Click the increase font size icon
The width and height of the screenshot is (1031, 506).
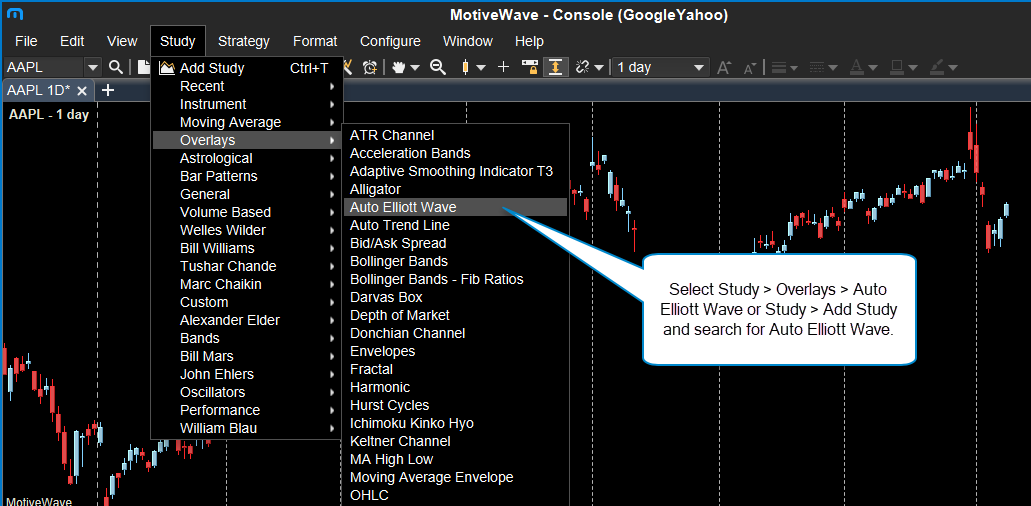coord(725,67)
